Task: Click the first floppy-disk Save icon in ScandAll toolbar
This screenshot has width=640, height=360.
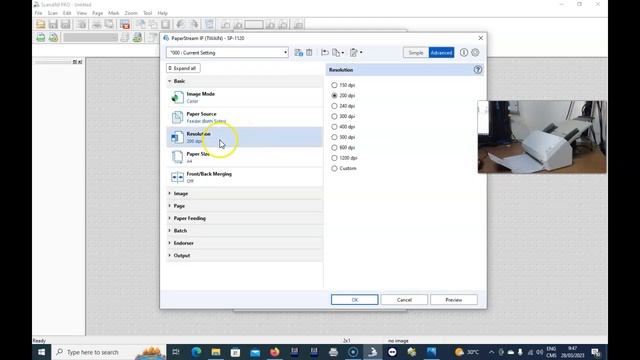Action: coord(53,24)
